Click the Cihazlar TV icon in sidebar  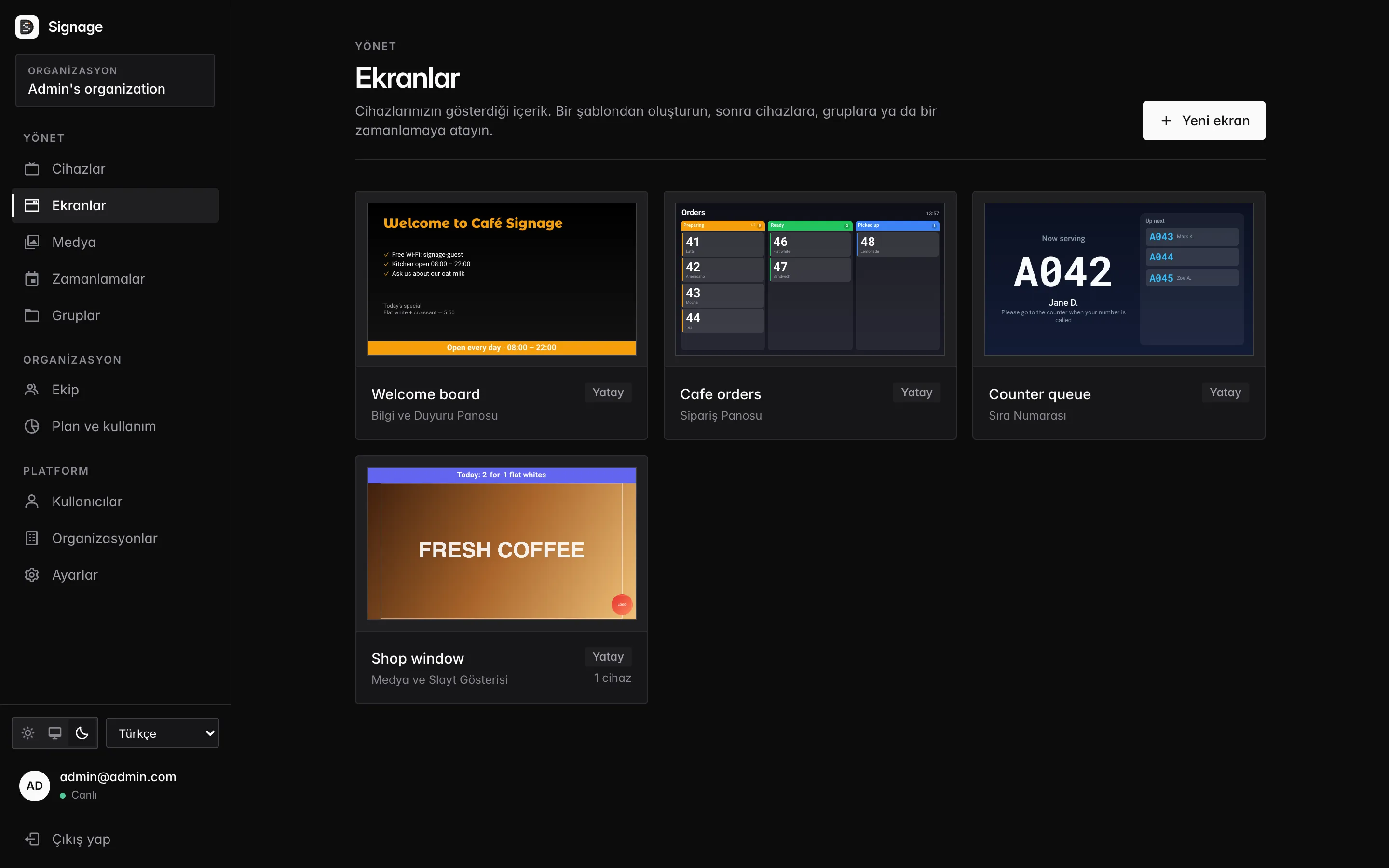pyautogui.click(x=32, y=169)
